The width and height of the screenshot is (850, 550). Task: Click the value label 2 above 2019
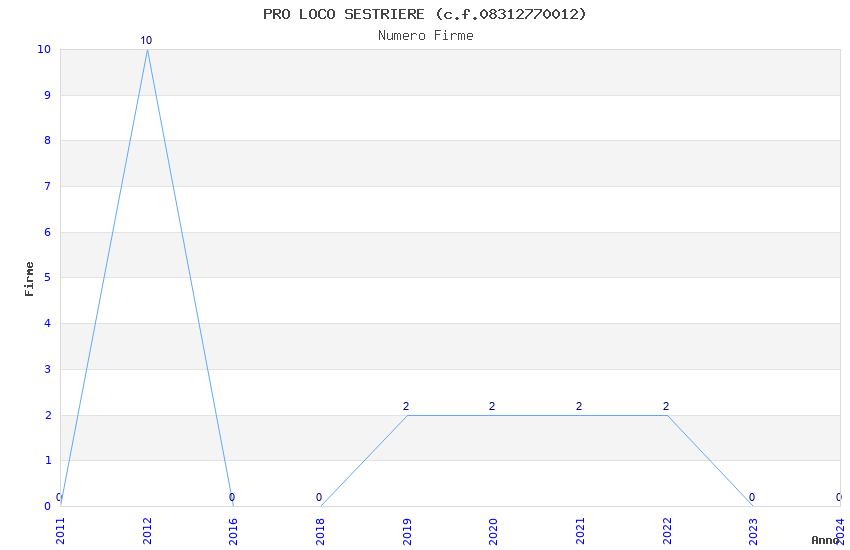point(406,406)
